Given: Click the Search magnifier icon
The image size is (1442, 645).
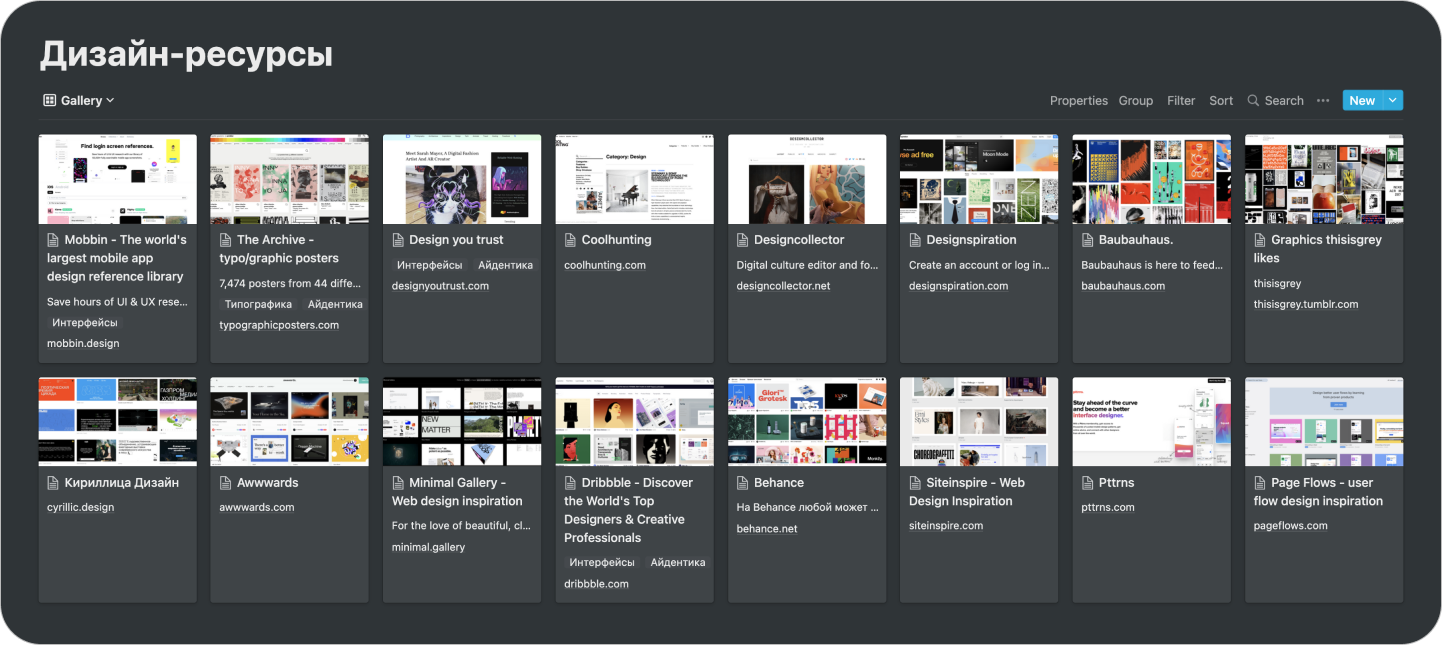Looking at the screenshot, I should click(x=1254, y=100).
